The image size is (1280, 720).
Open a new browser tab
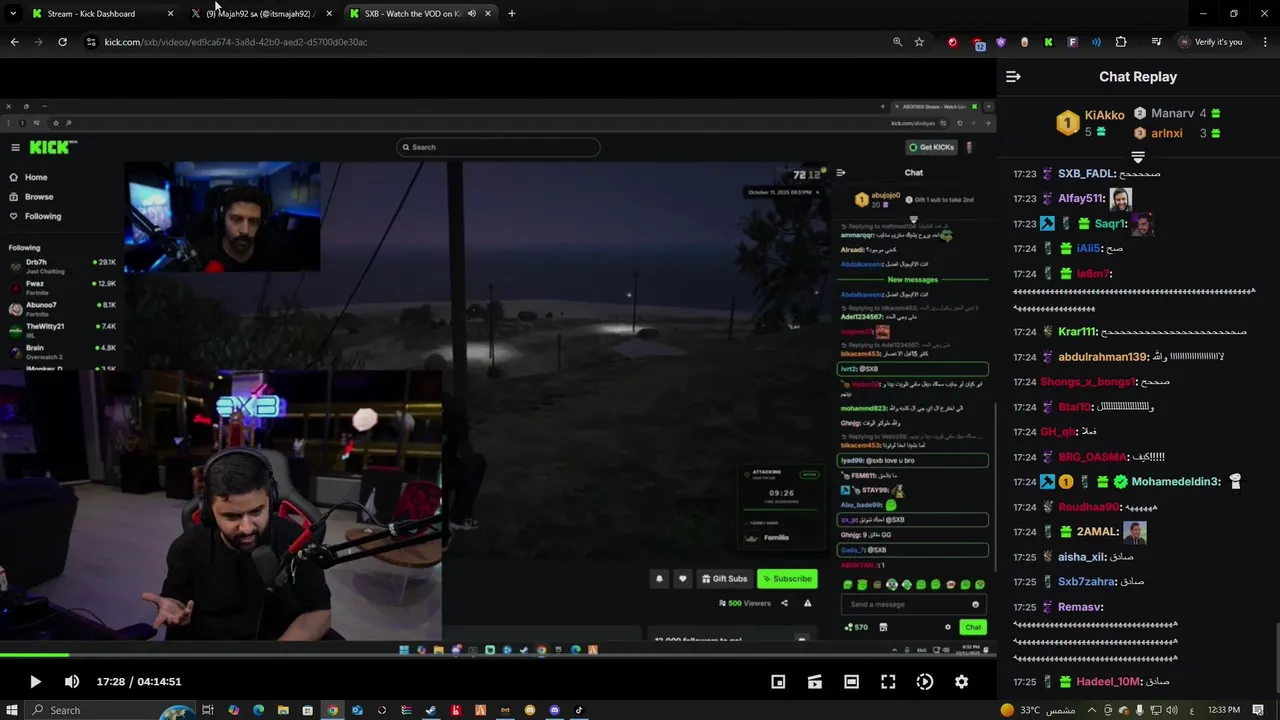511,14
